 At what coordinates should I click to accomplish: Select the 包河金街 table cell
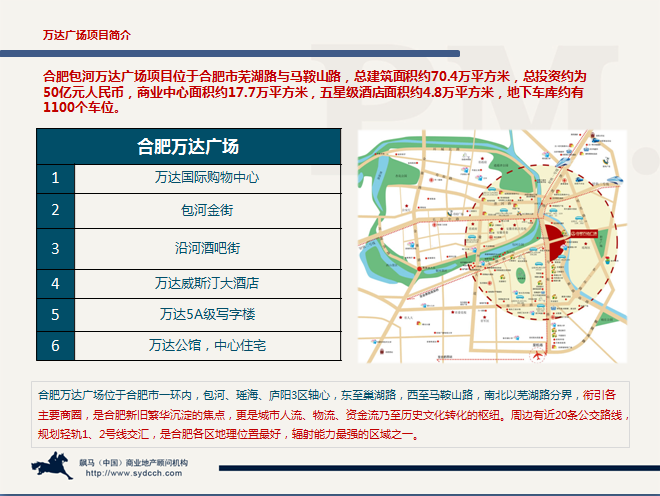click(x=207, y=211)
